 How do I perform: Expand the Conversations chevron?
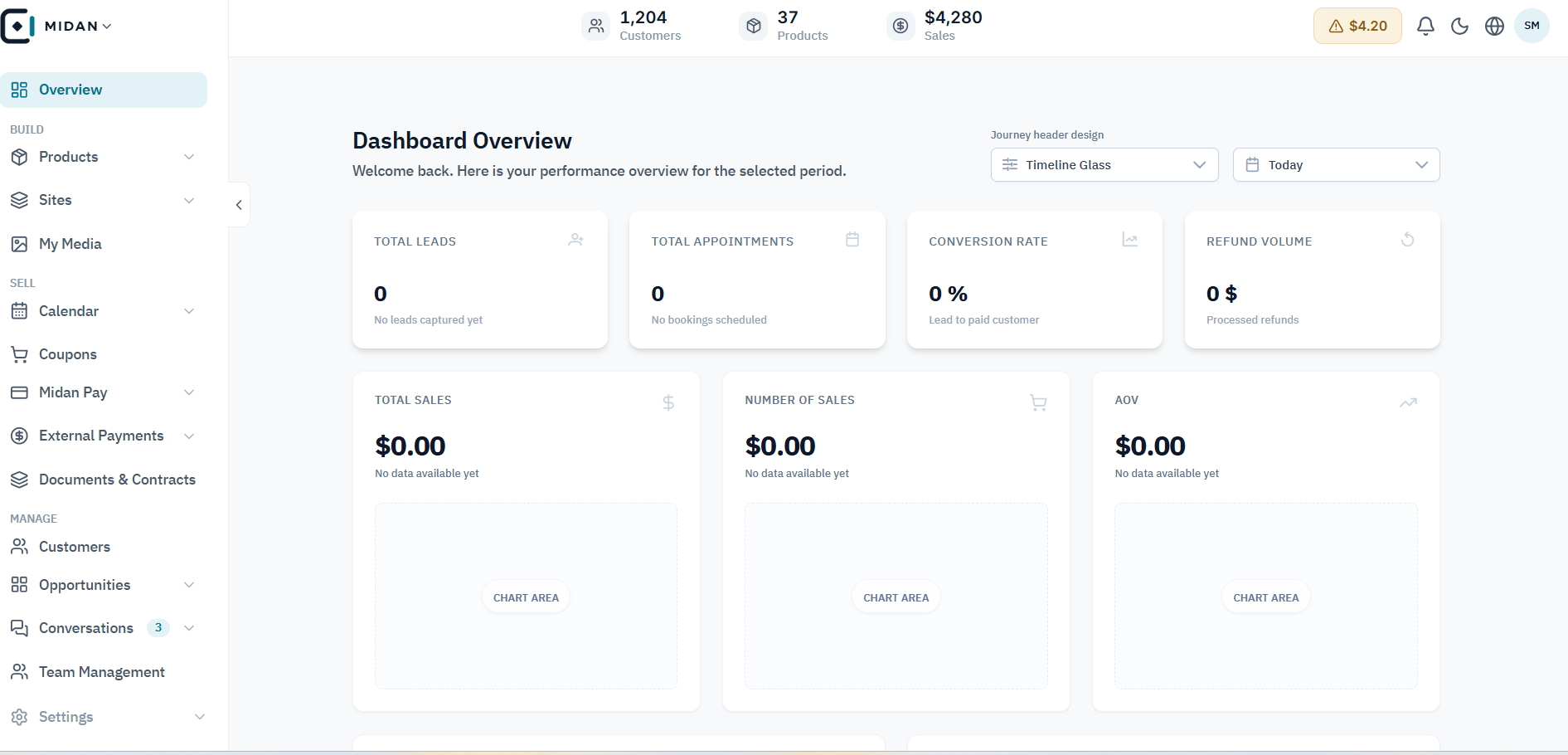pos(189,628)
